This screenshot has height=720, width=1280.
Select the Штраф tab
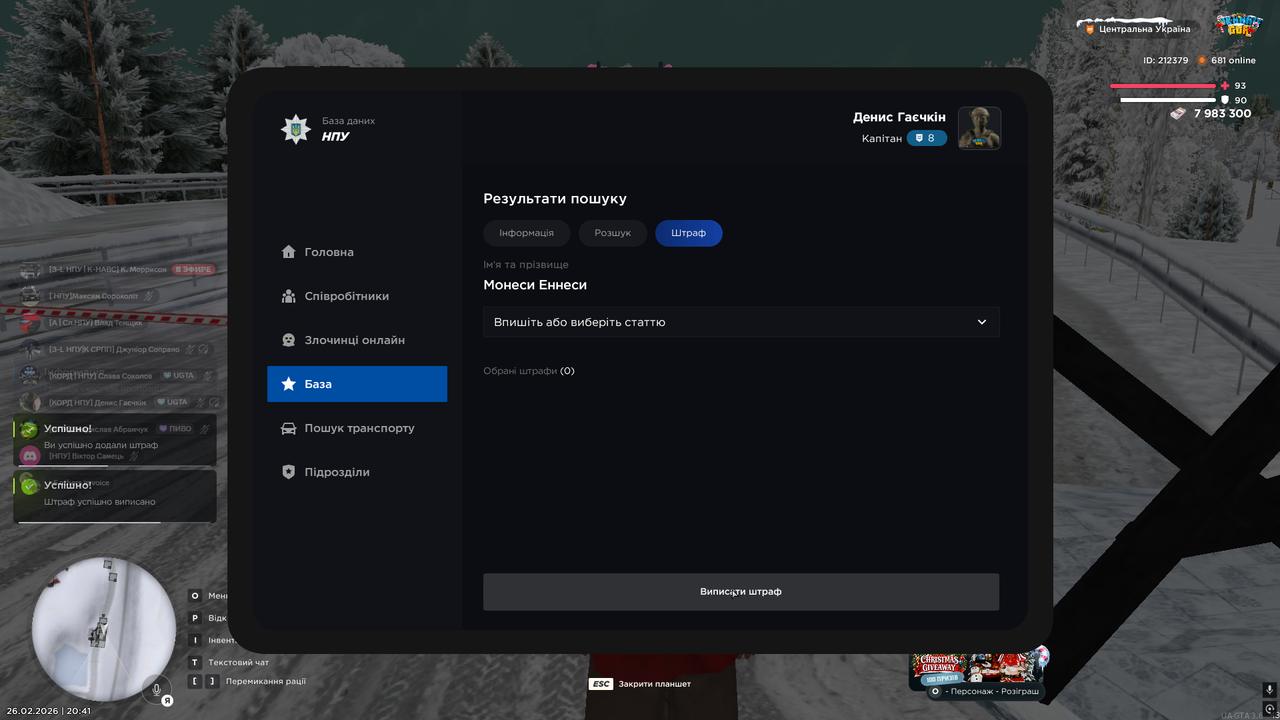688,233
